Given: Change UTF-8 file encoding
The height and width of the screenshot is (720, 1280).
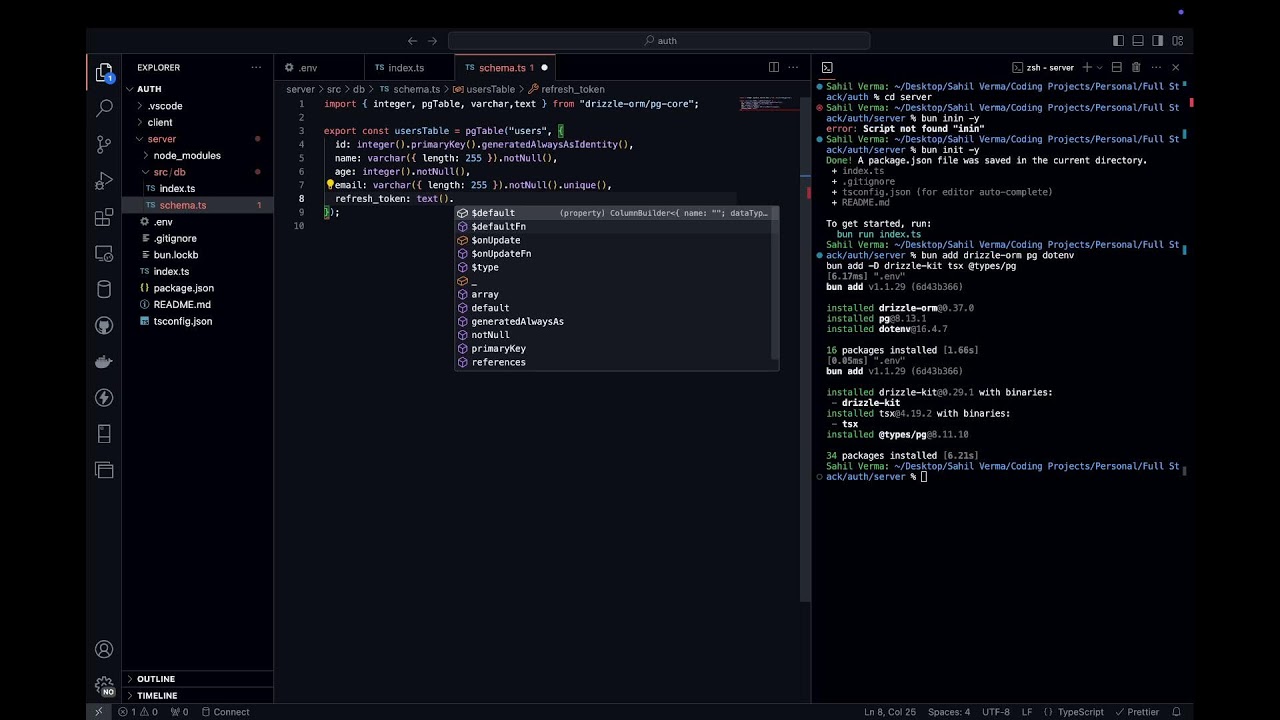Looking at the screenshot, I should coord(996,712).
